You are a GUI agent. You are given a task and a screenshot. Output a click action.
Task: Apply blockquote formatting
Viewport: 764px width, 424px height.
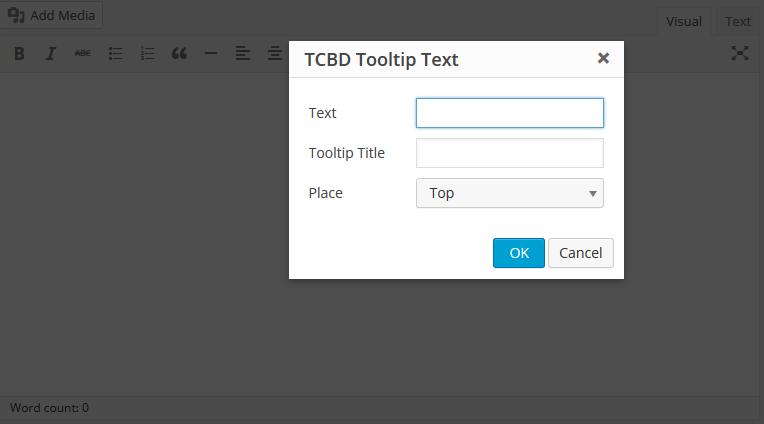(x=179, y=54)
